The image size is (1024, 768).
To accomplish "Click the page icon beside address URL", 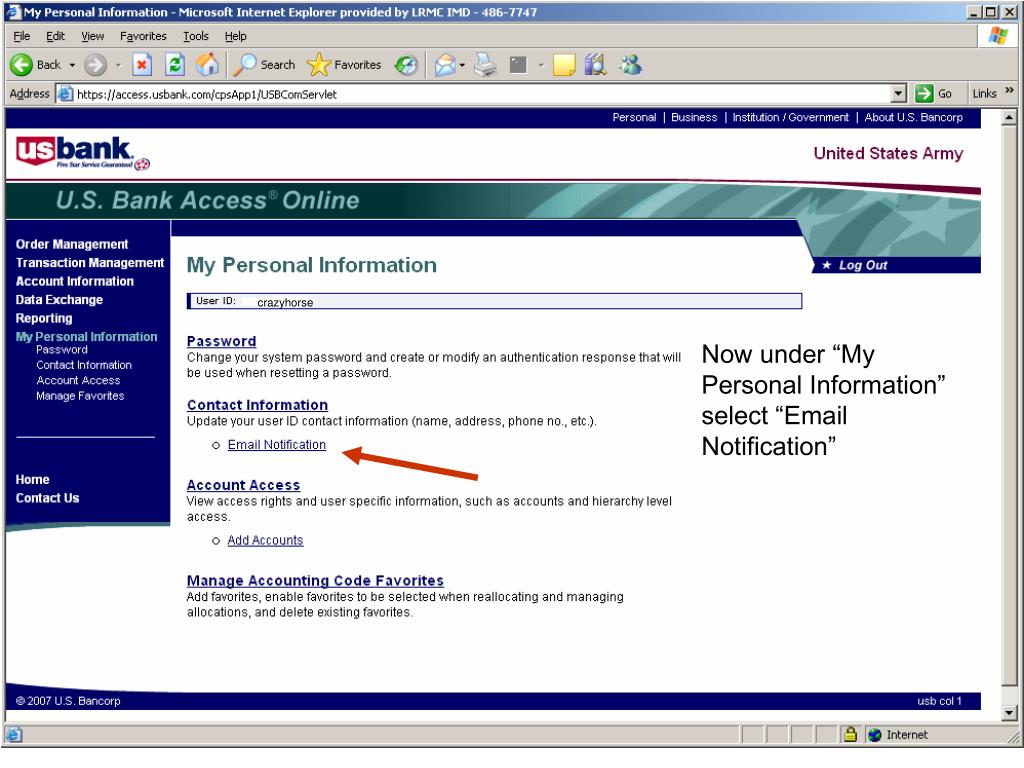I will pyautogui.click(x=65, y=93).
